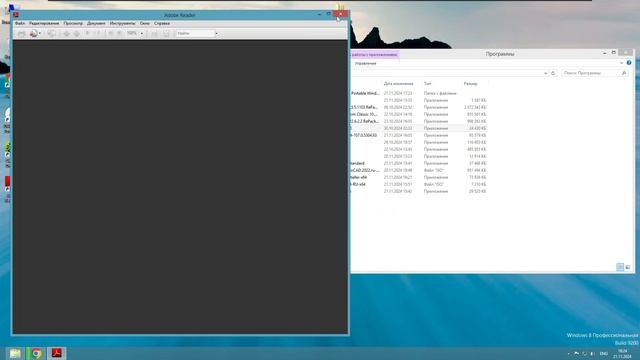Image resolution: width=640 pixels, height=360 pixels.
Task: Click the Action Center flag in system tray
Action: pyautogui.click(x=576, y=353)
